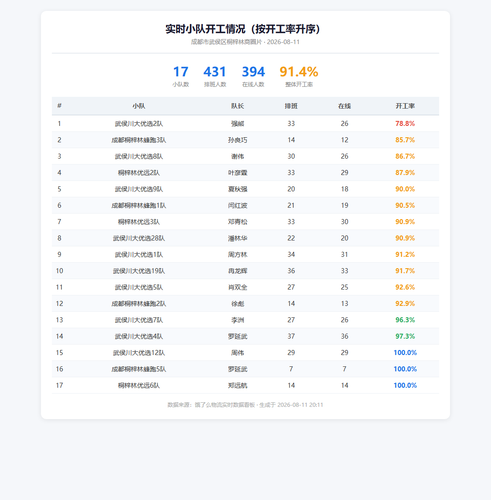Select the 90.5% rate cell
The height and width of the screenshot is (500, 491).
tap(405, 205)
